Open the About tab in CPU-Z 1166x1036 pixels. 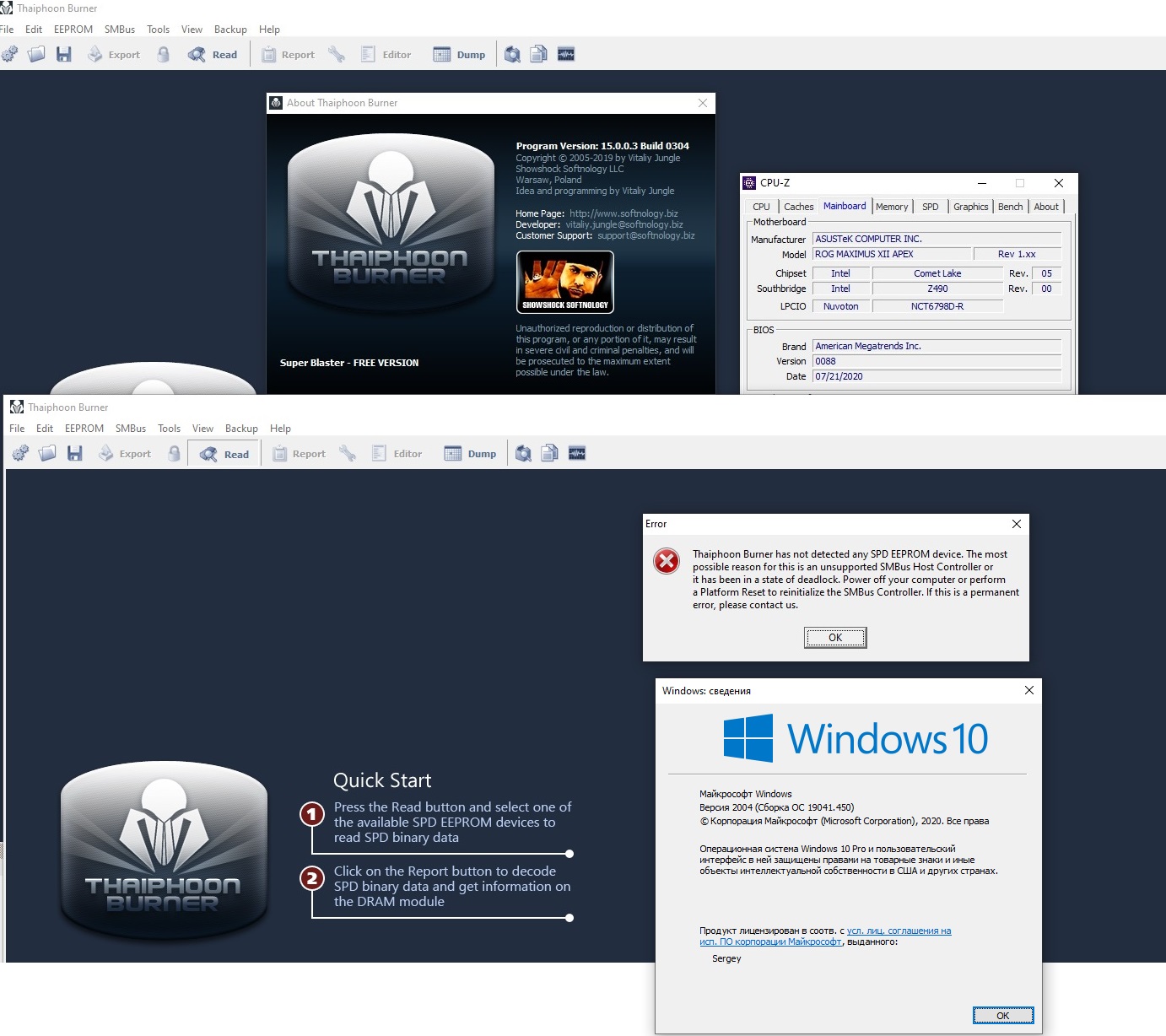[1046, 207]
